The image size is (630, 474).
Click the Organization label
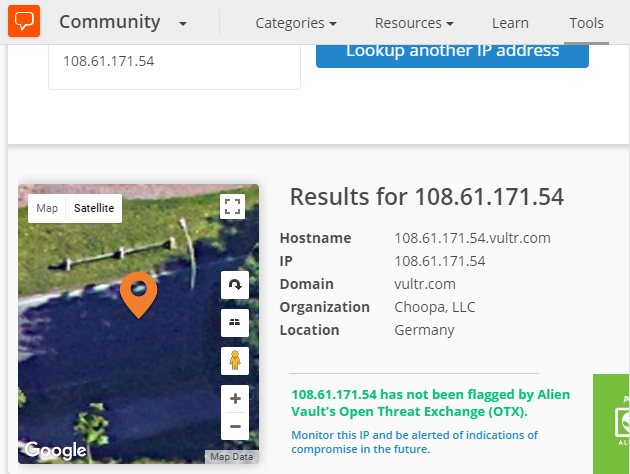(325, 307)
